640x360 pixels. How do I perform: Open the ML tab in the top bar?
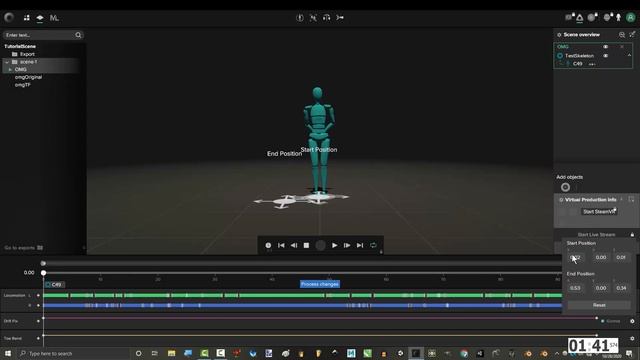coord(54,18)
